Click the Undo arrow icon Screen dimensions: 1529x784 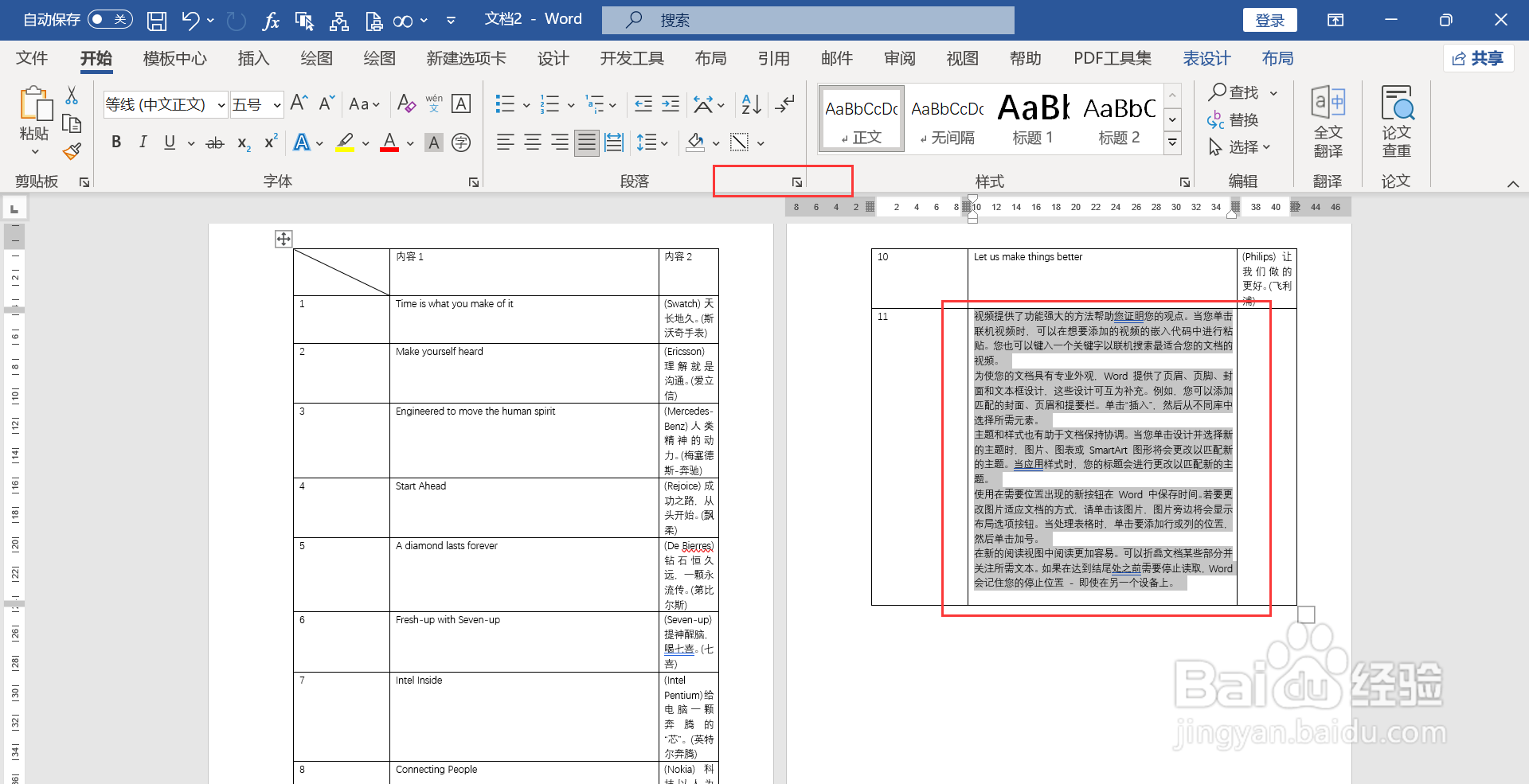pyautogui.click(x=190, y=20)
